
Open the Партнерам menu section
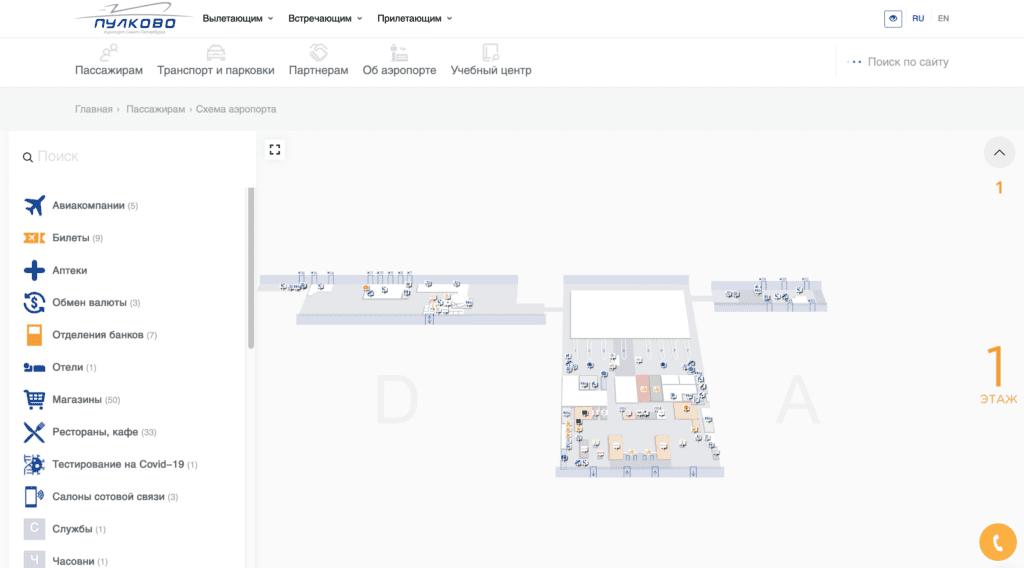[x=318, y=70]
